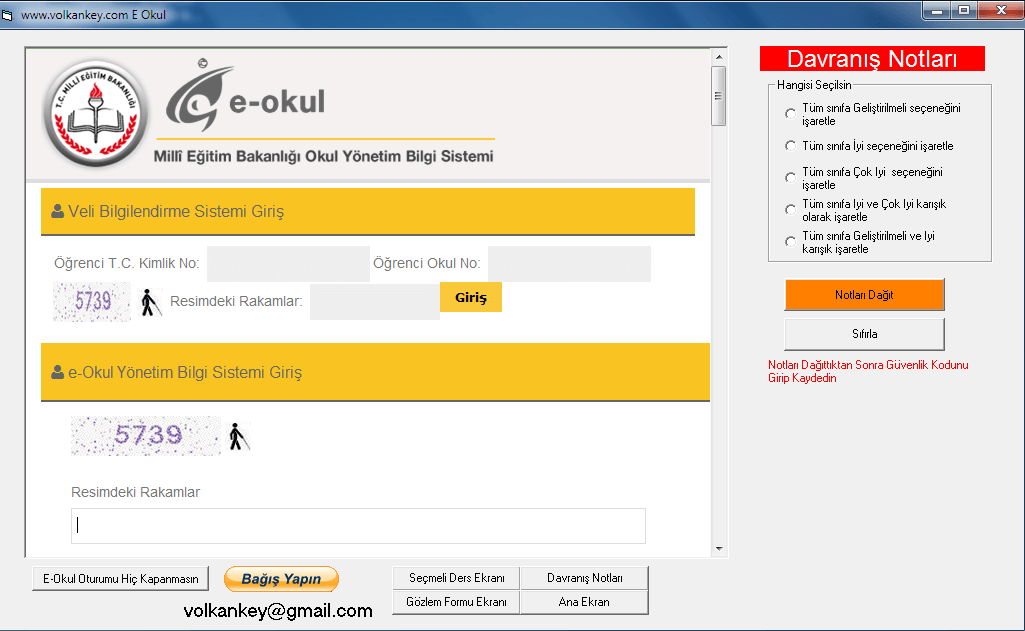Click the Sıfırla reset button

864,334
